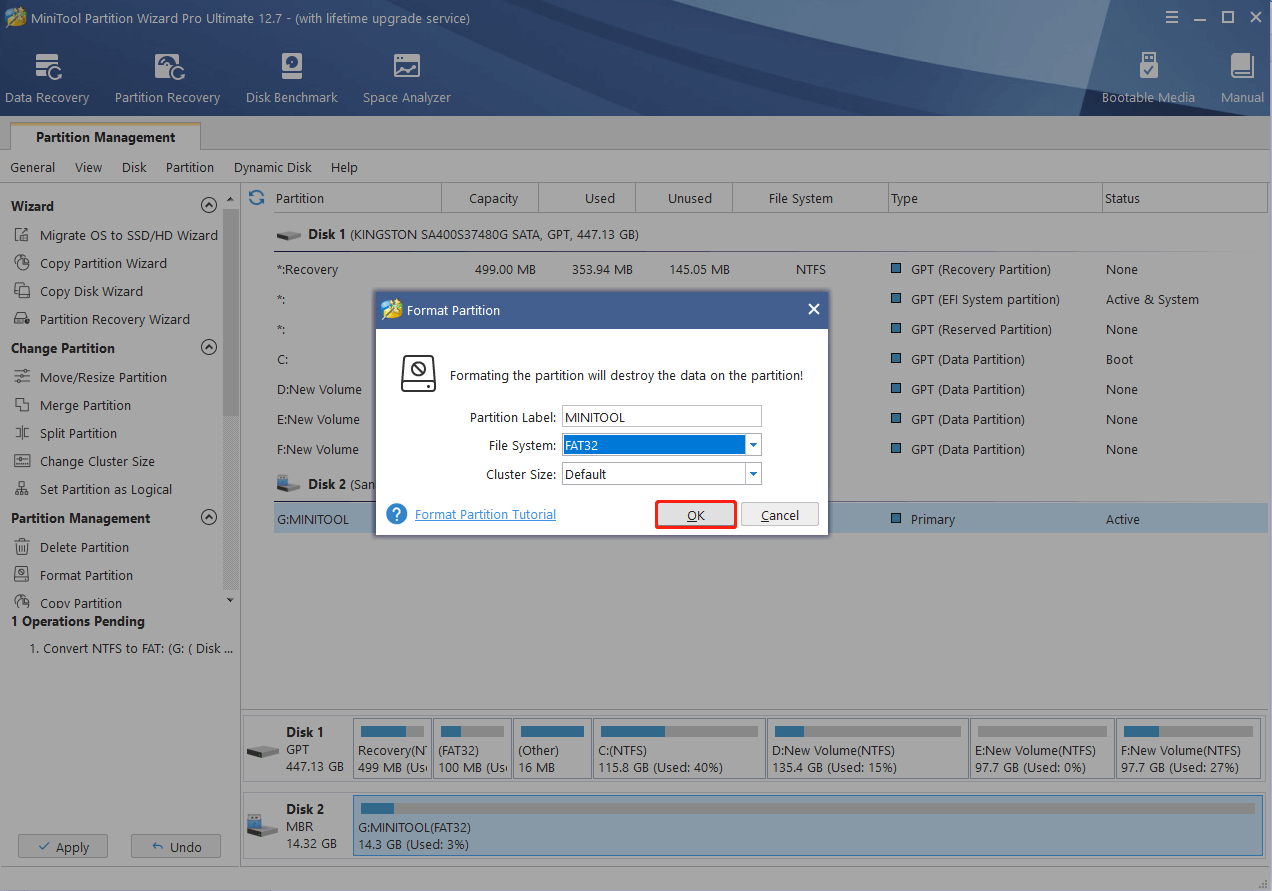
Task: Select D:New Volume(NTFS) block in disk map
Action: pyautogui.click(x=867, y=748)
